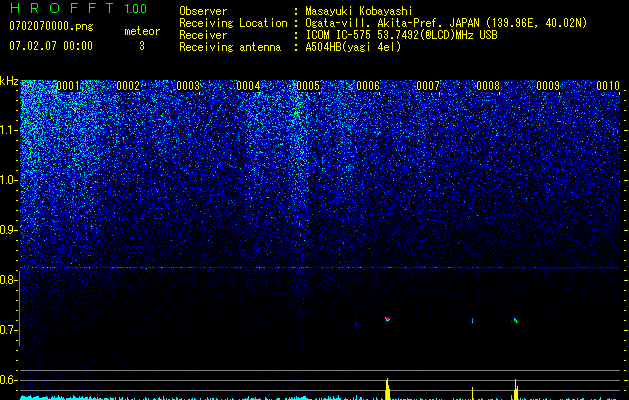
Task: Click the faint echo below marker 0008
Action: (473, 320)
